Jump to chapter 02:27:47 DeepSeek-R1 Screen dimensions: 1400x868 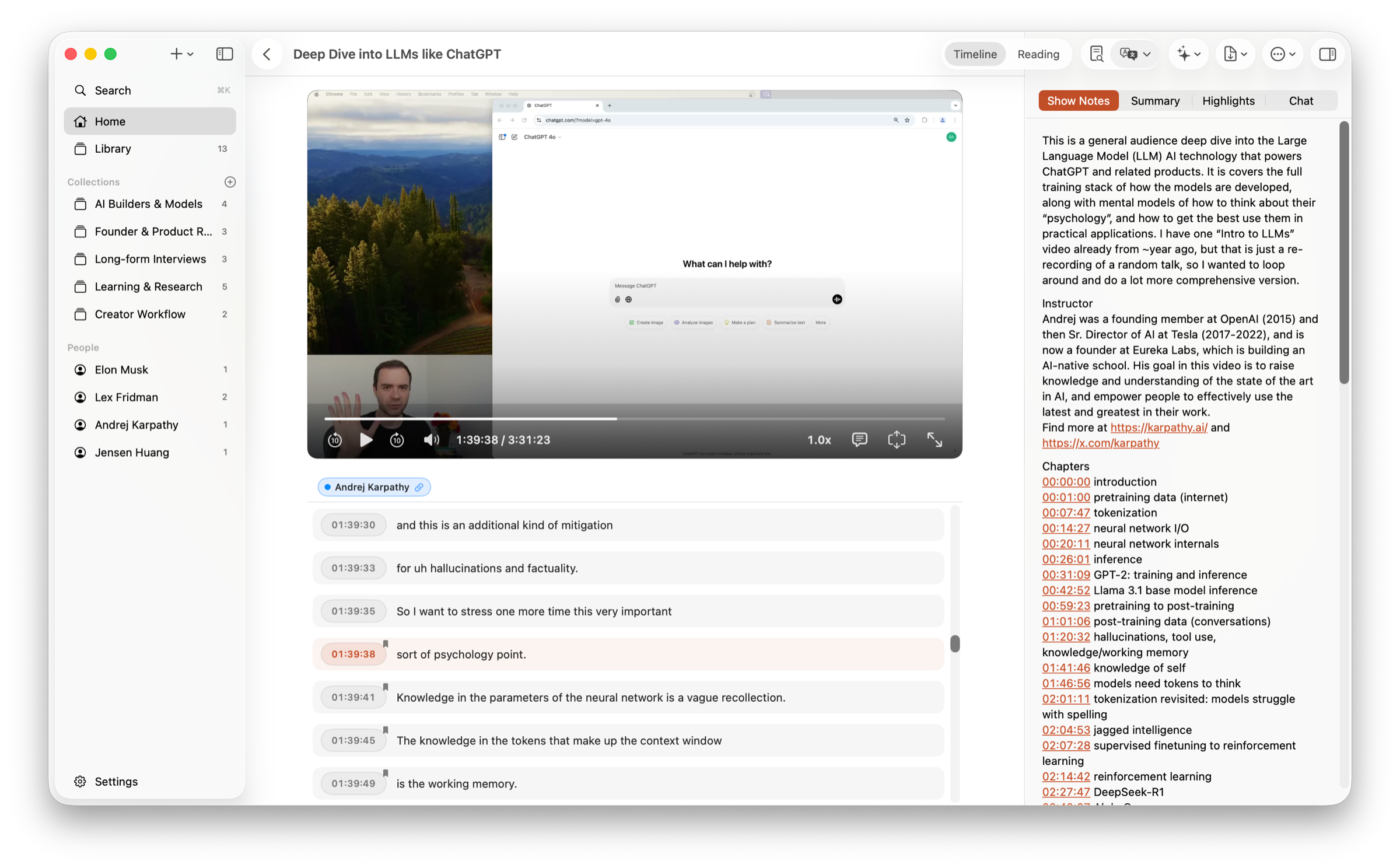coord(1066,792)
